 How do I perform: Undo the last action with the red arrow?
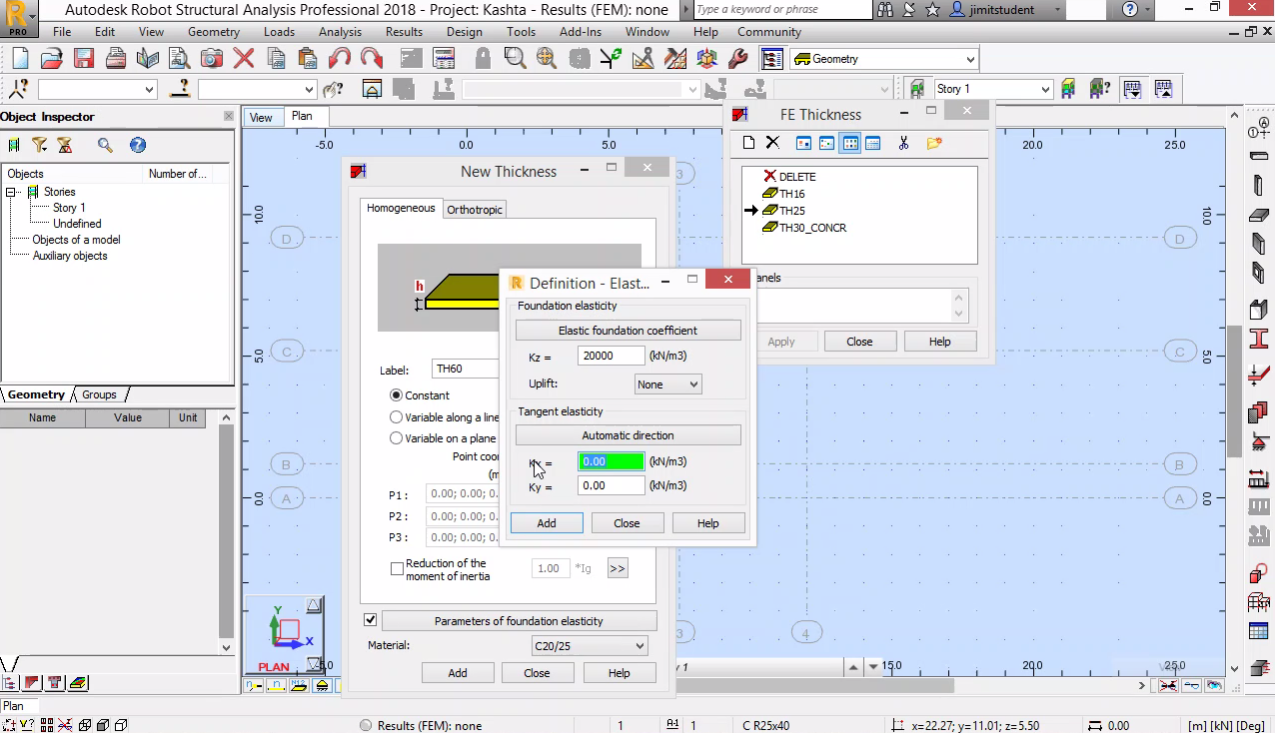[340, 59]
